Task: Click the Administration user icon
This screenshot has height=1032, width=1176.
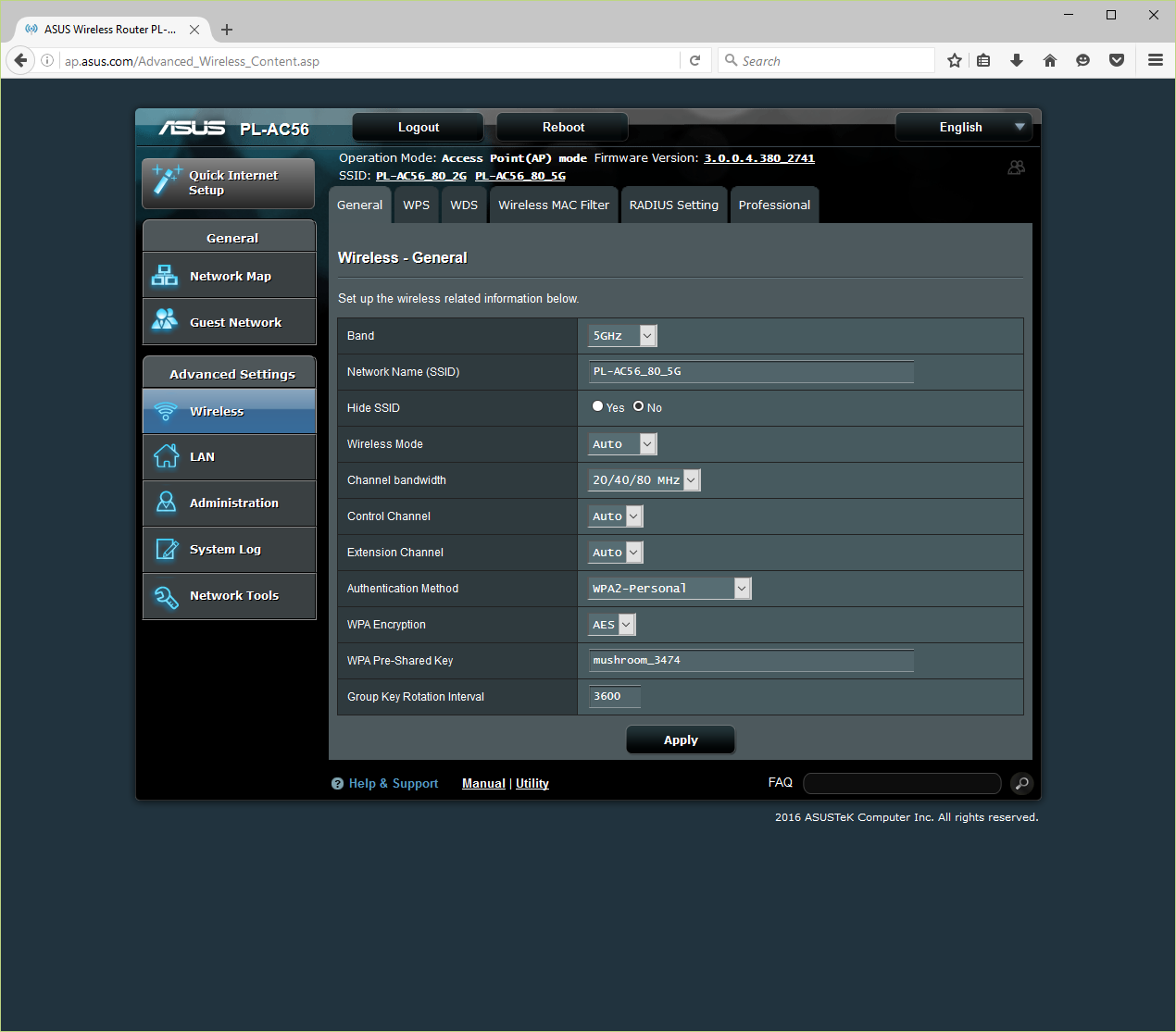Action: coord(166,502)
